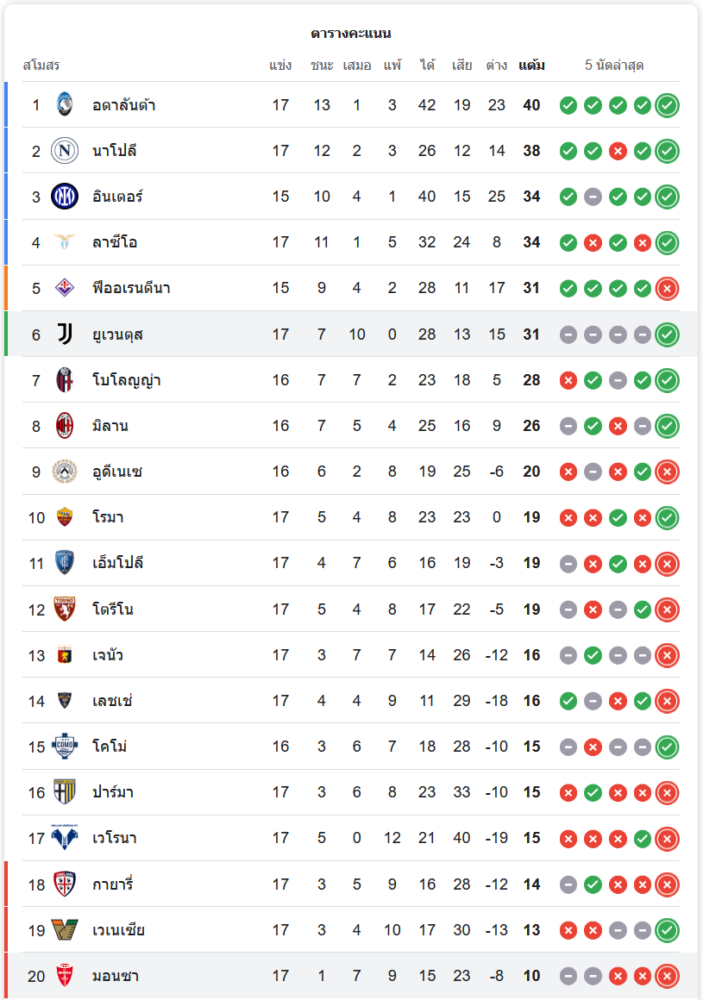Click the Juventus club crest icon
The height and width of the screenshot is (1000, 703).
pos(65,334)
